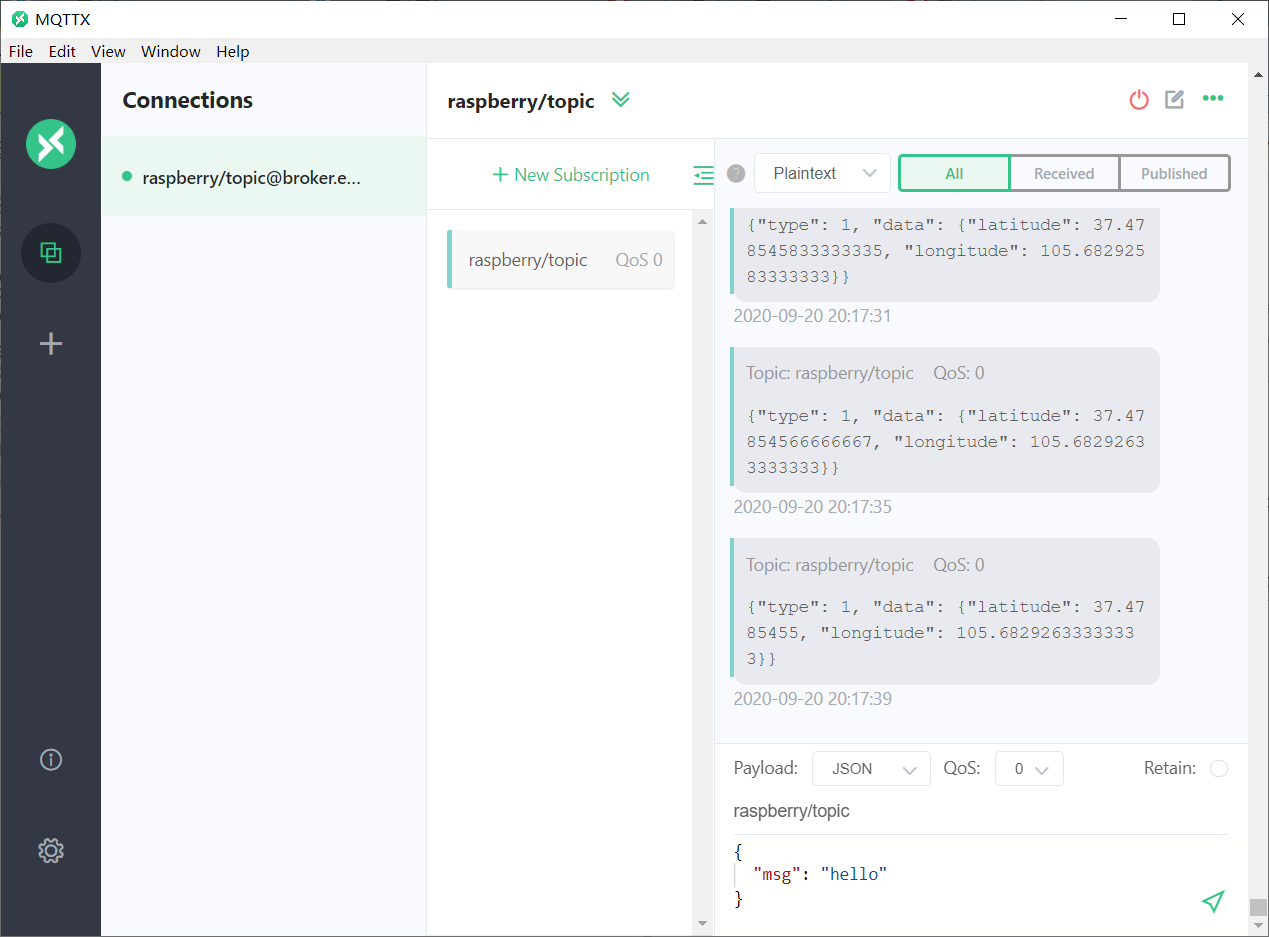Open the Connections page icon

pos(51,253)
